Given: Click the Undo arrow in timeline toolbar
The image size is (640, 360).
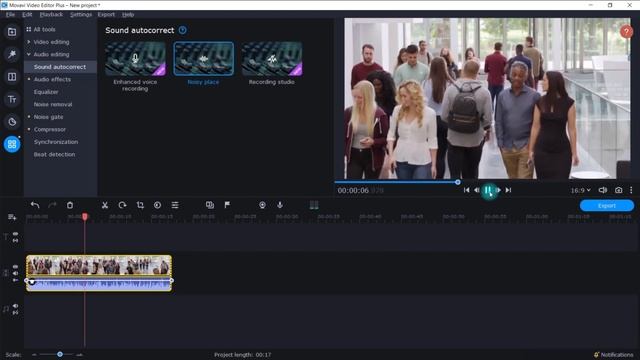Looking at the screenshot, I should (x=35, y=205).
